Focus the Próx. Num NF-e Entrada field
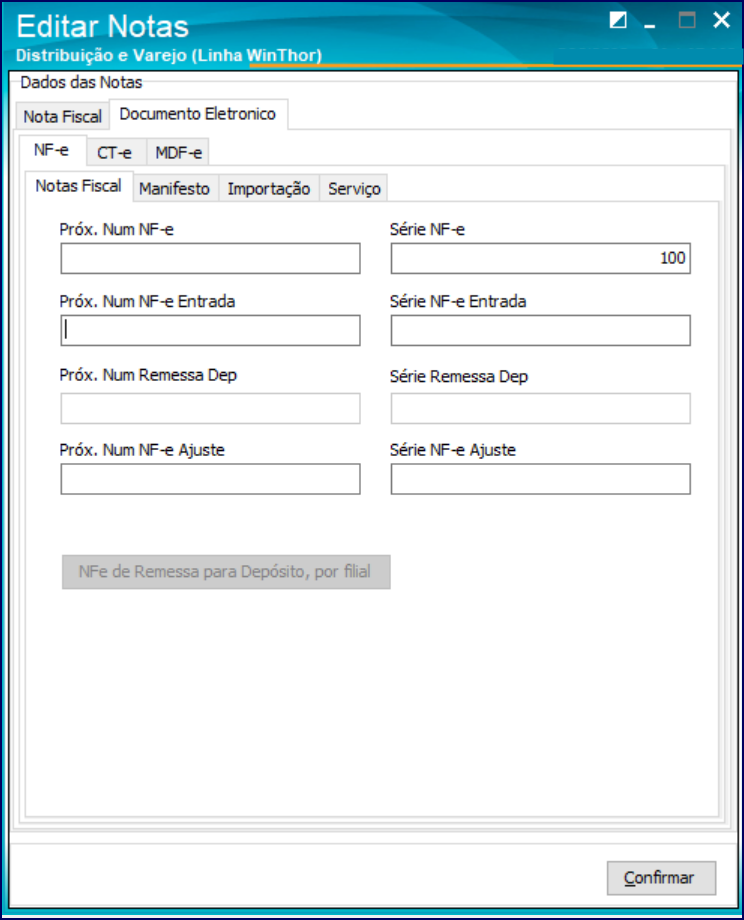Image resolution: width=744 pixels, height=920 pixels. [x=210, y=330]
